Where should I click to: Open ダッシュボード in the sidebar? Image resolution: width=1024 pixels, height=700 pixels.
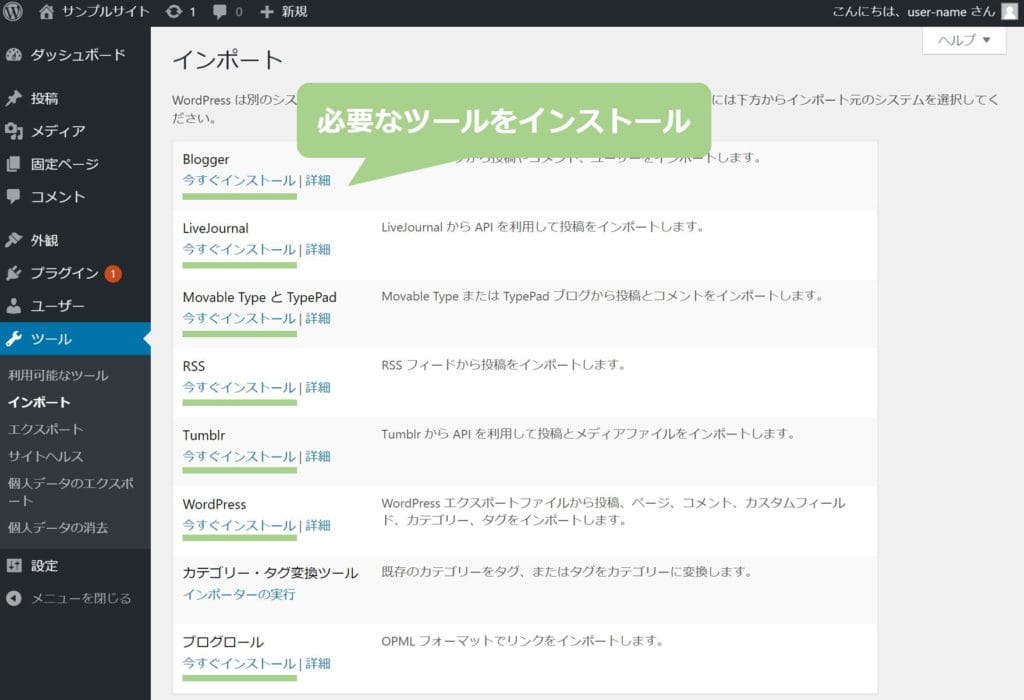click(77, 55)
